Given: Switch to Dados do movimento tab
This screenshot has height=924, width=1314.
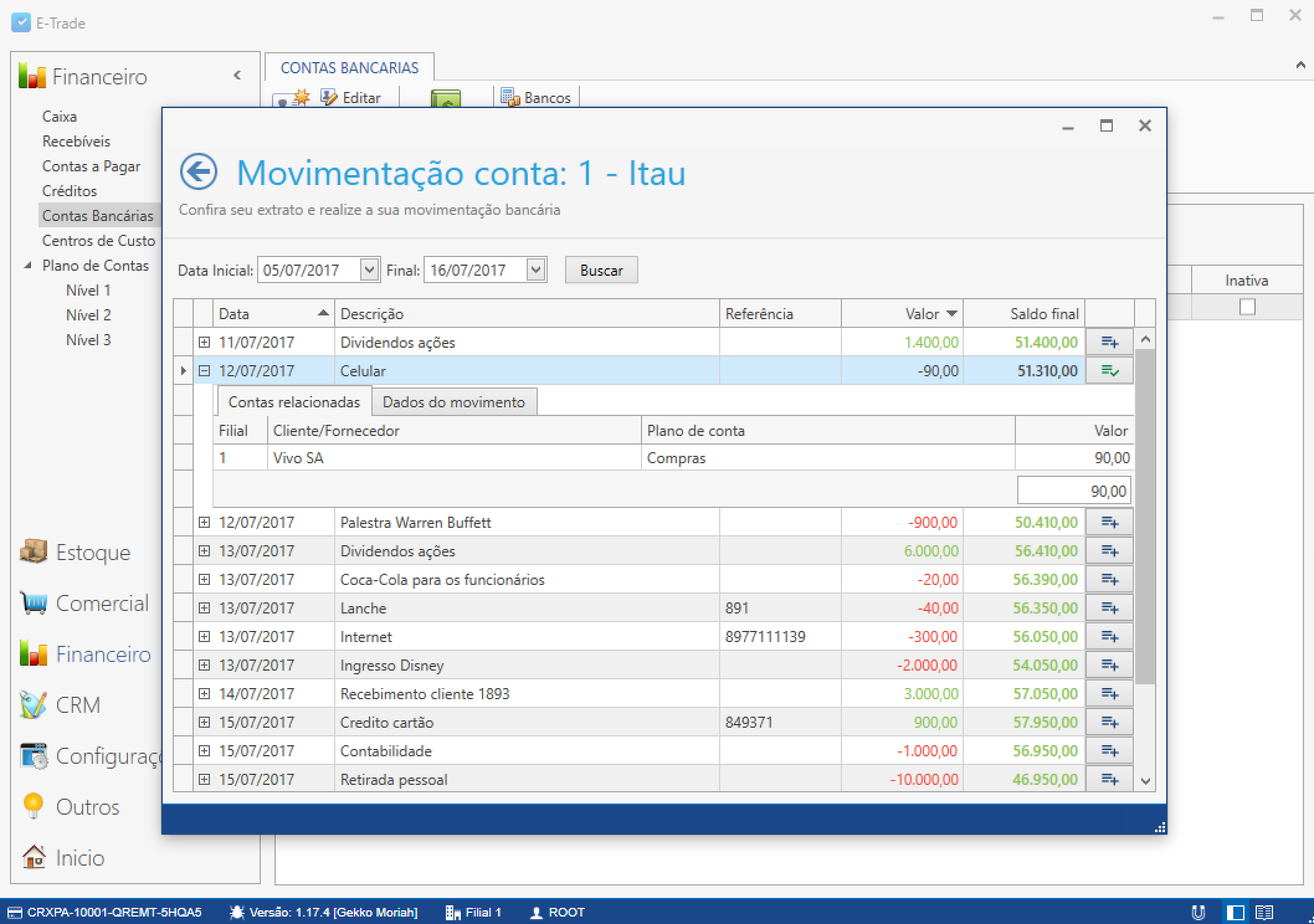Looking at the screenshot, I should click(x=453, y=402).
